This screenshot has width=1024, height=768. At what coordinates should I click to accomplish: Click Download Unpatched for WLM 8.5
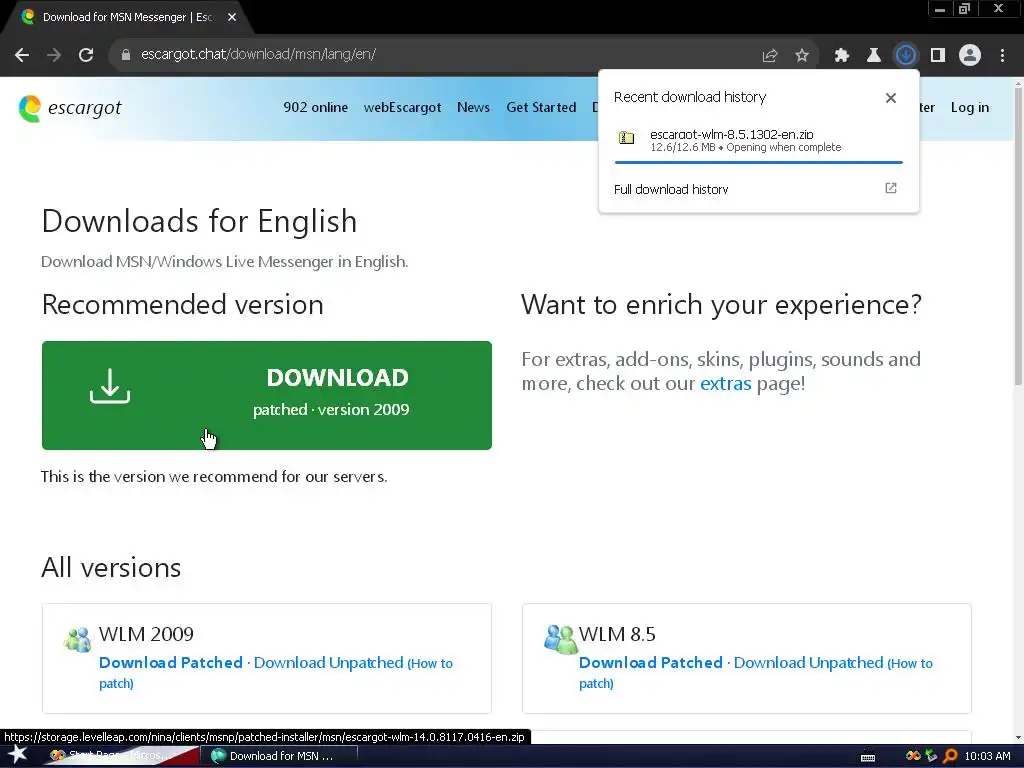coord(808,662)
